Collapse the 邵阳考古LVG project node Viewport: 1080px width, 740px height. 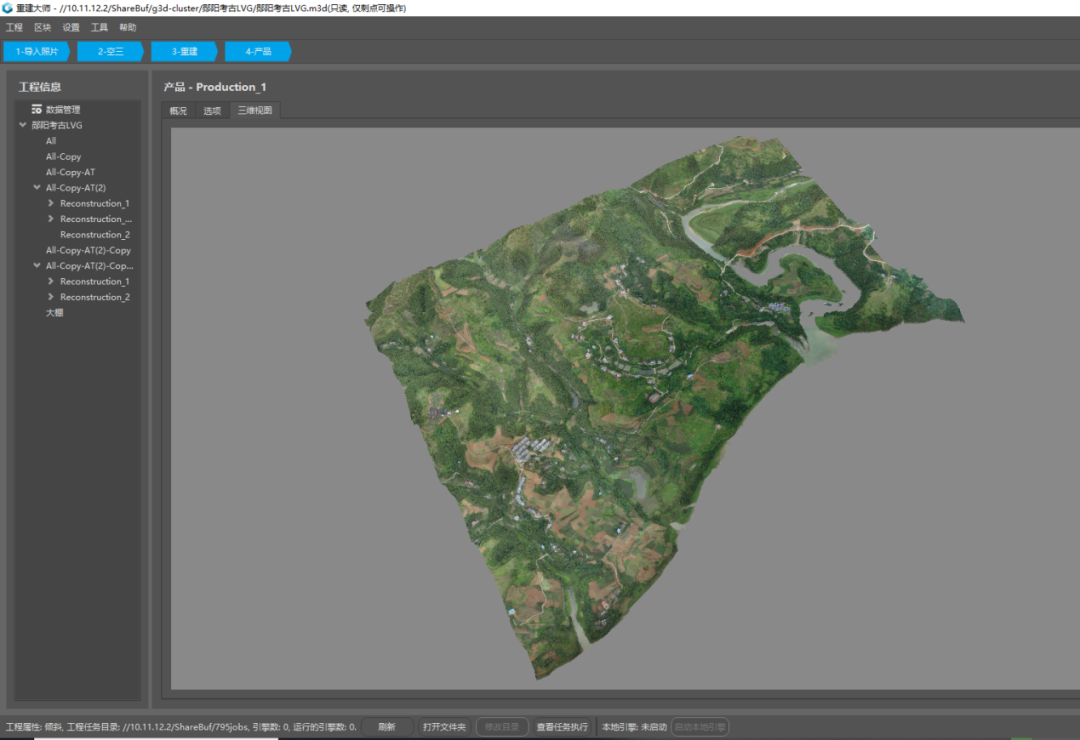point(23,125)
